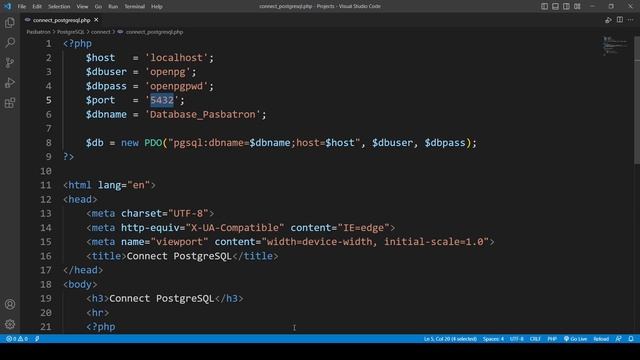Image resolution: width=640 pixels, height=360 pixels.
Task: Change indentation via Spaces: 4
Action: click(x=493, y=339)
